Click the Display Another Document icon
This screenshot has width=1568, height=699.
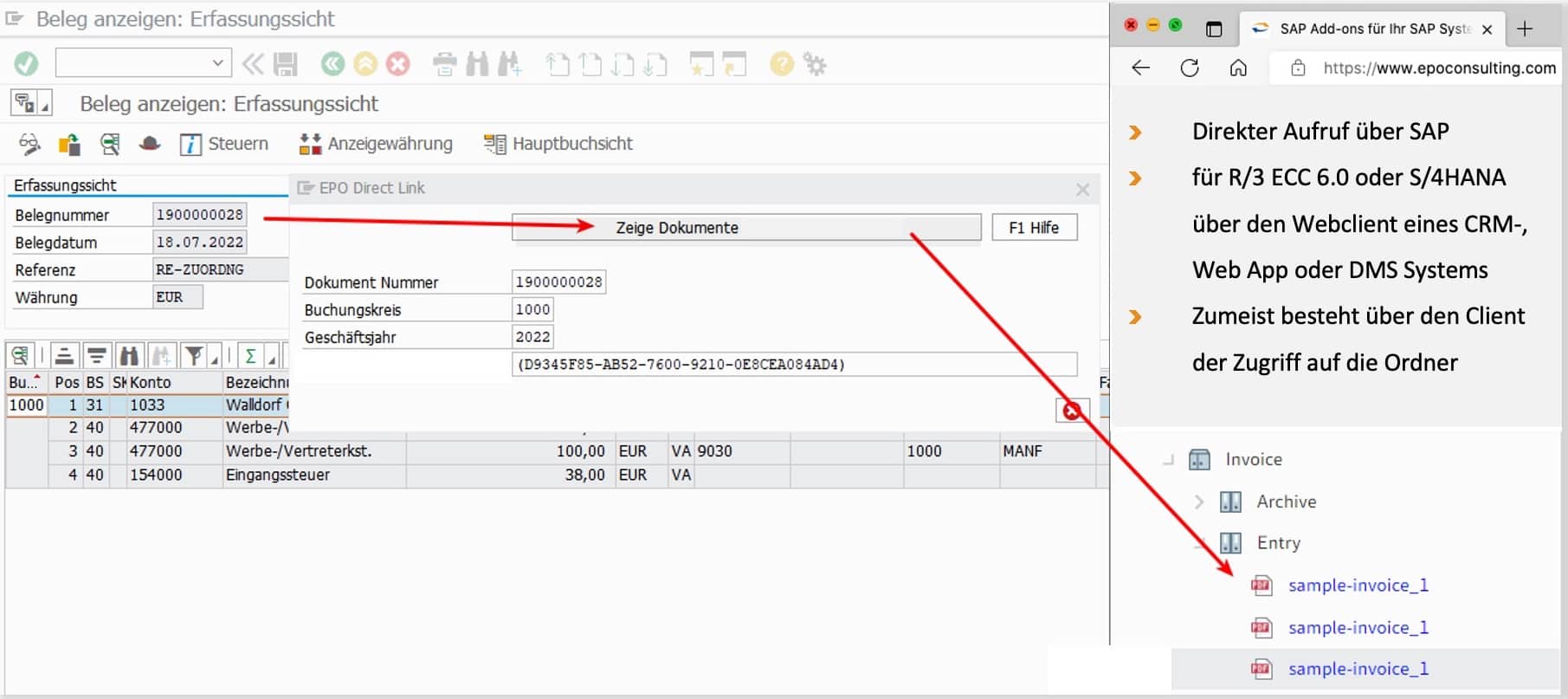click(x=69, y=144)
